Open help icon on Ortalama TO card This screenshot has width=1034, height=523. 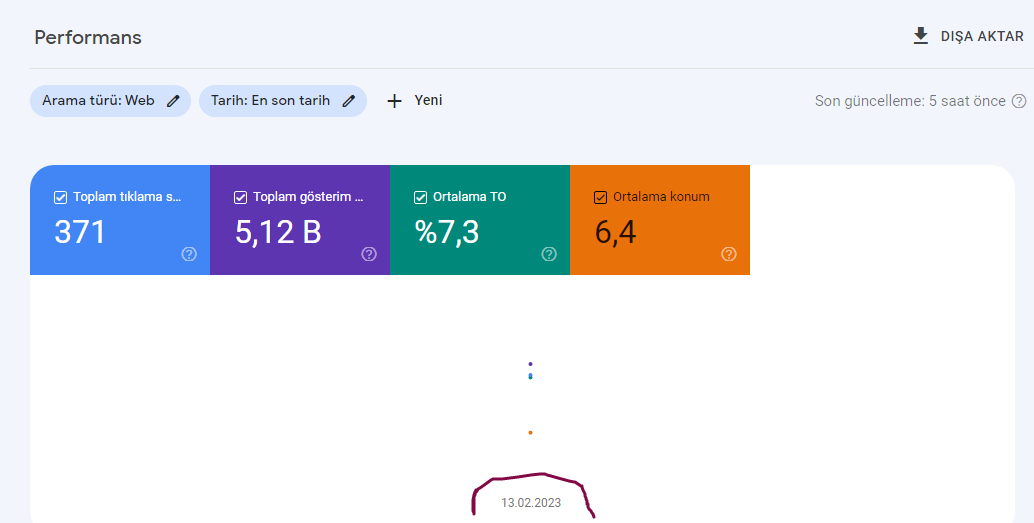[549, 254]
